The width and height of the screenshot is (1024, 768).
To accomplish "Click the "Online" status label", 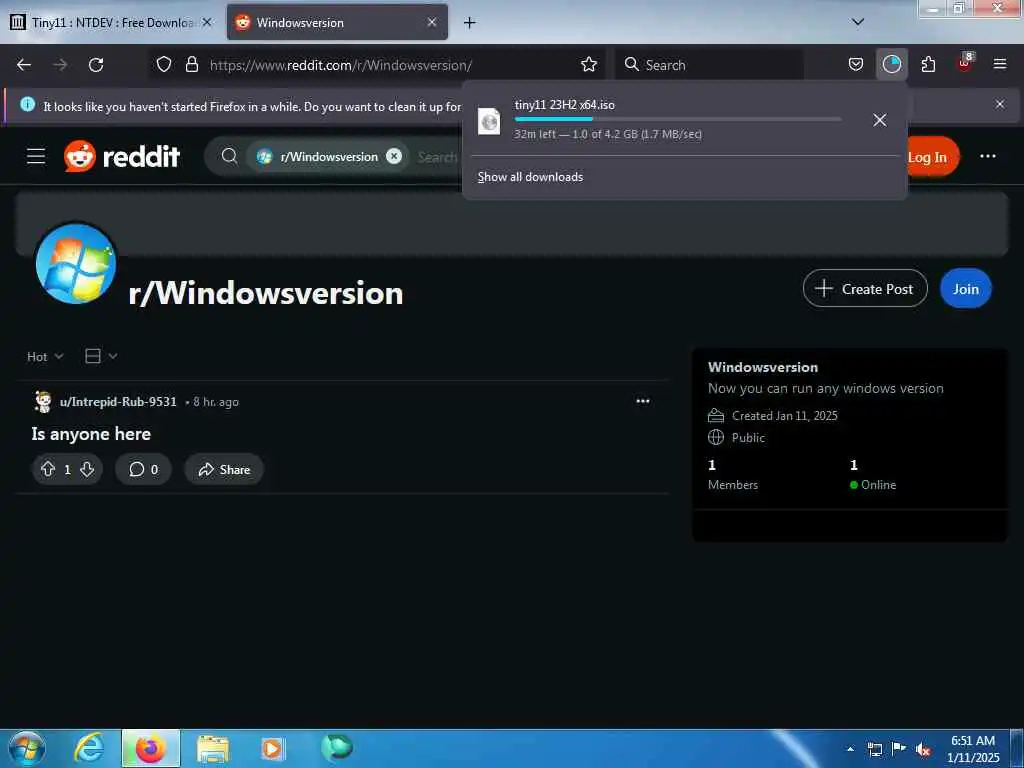I will tap(878, 485).
